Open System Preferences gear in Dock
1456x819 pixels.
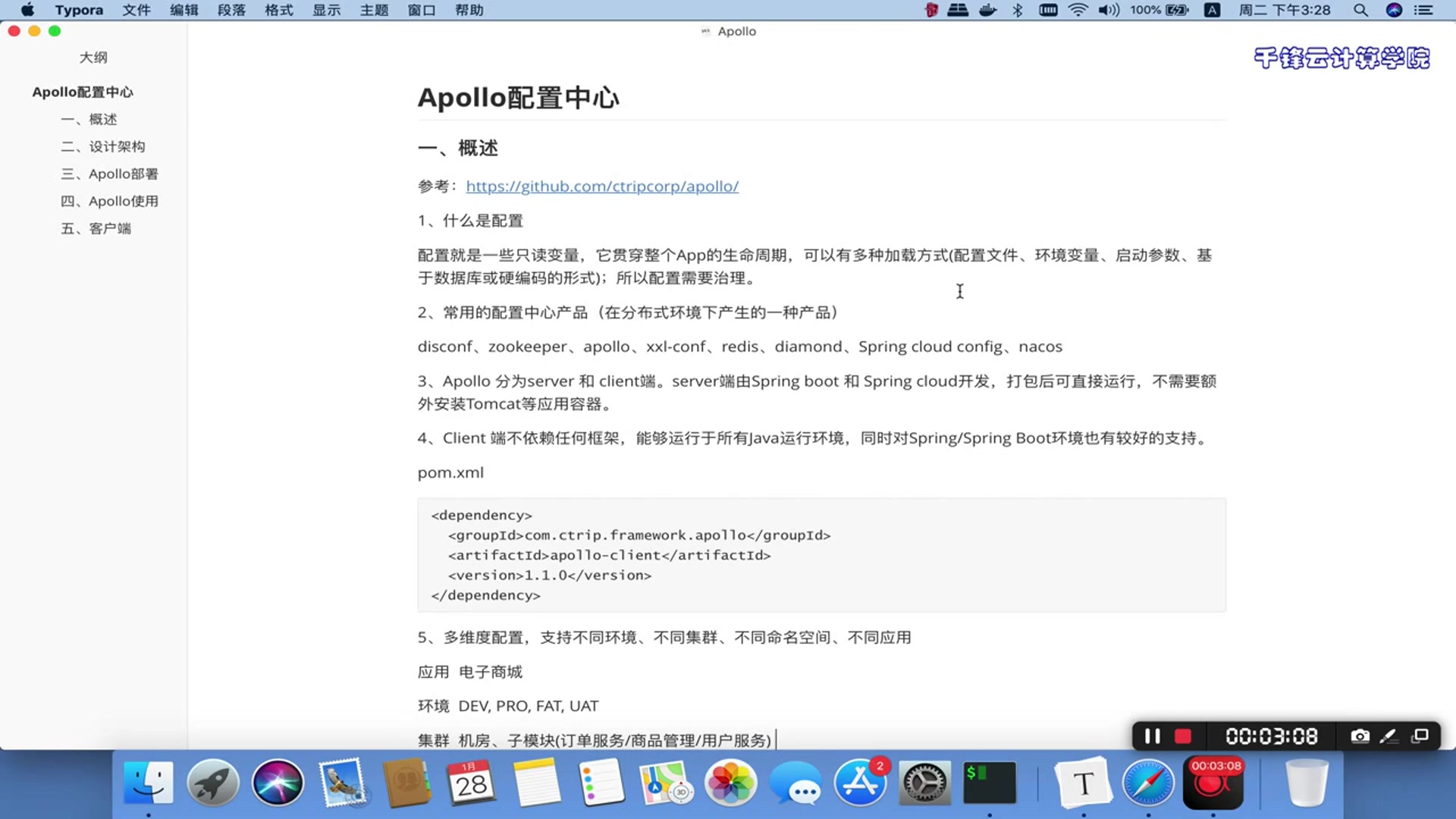[924, 783]
